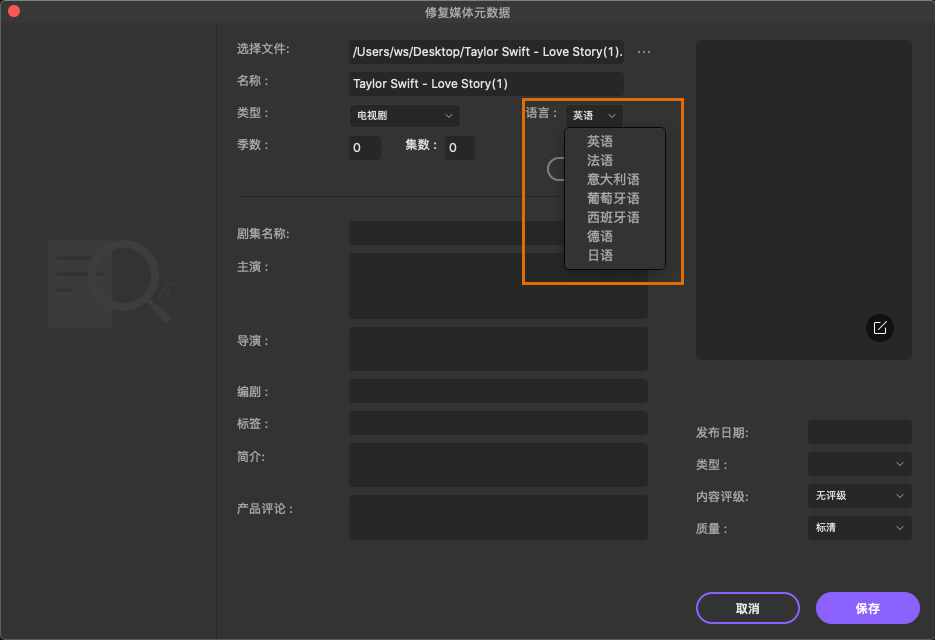The height and width of the screenshot is (640, 935).
Task: Click the poster preview area
Action: pyautogui.click(x=802, y=198)
